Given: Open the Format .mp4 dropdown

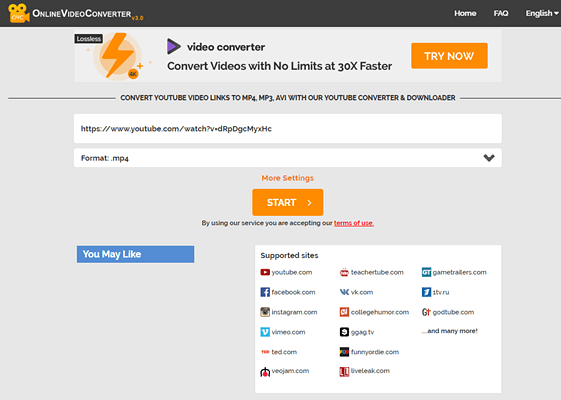Looking at the screenshot, I should (288, 158).
